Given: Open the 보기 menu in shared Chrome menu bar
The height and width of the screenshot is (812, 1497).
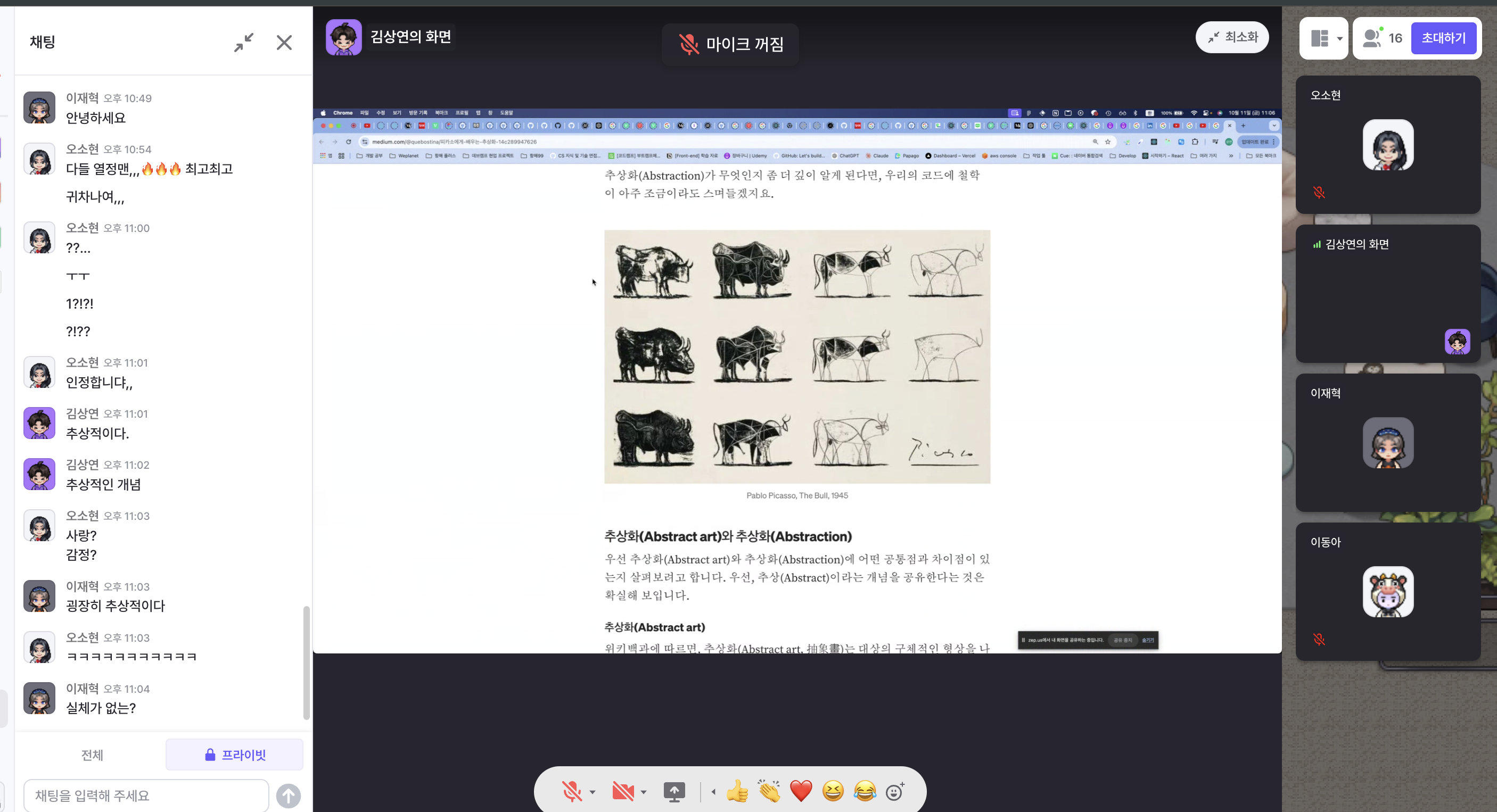Looking at the screenshot, I should pyautogui.click(x=397, y=113).
